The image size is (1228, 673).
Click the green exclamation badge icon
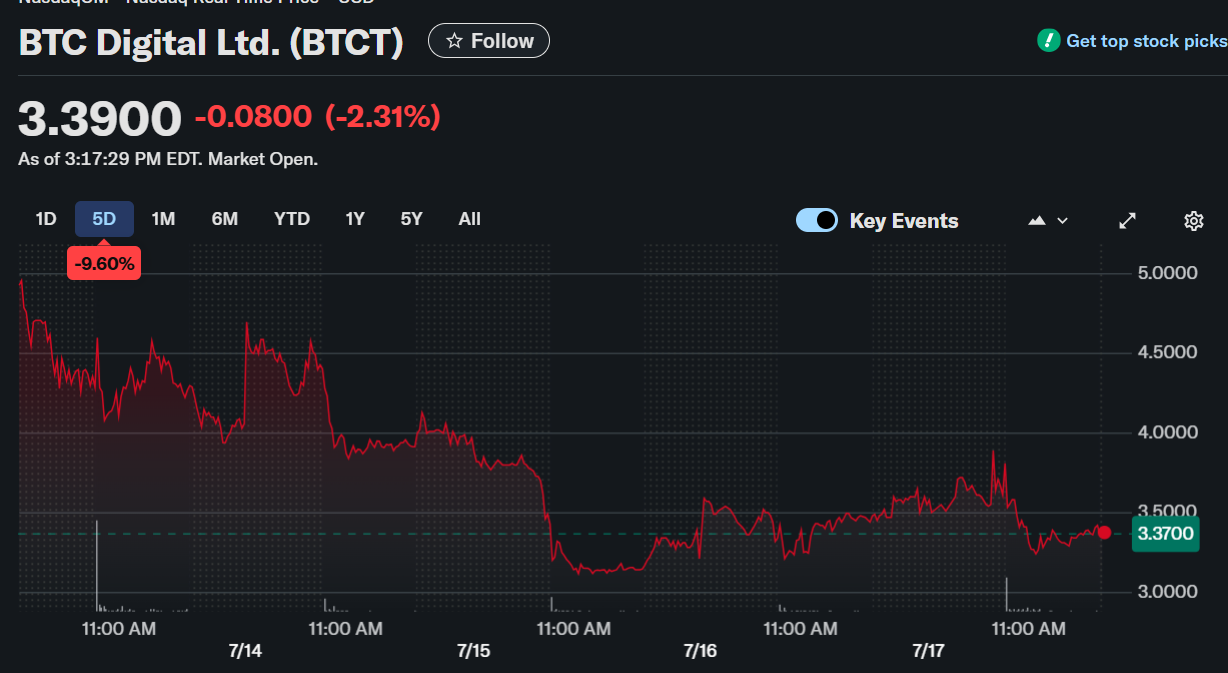coord(1048,41)
